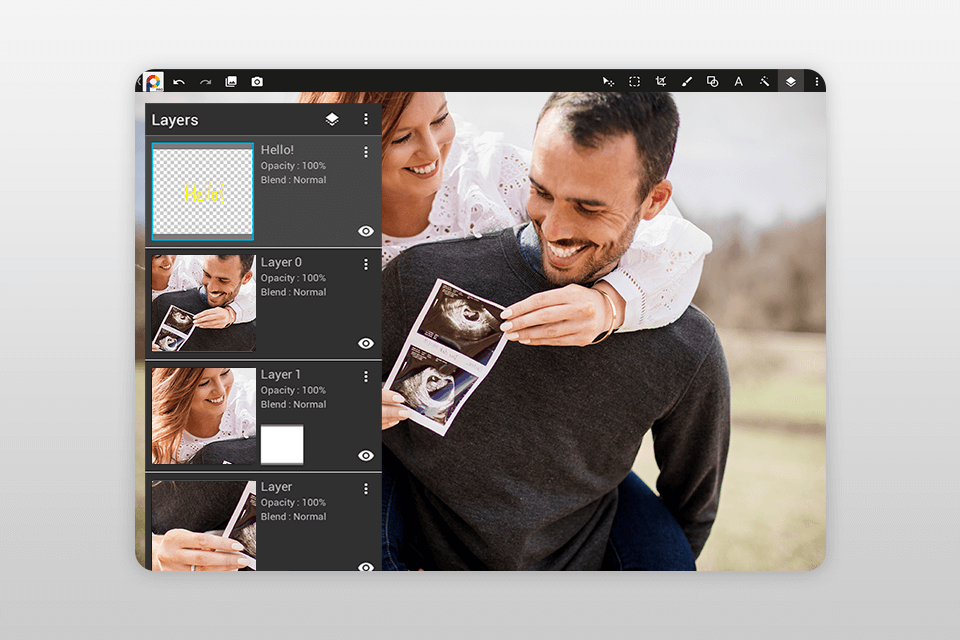Hide Layer 1 using its eye icon
The width and height of the screenshot is (960, 640).
click(x=366, y=455)
